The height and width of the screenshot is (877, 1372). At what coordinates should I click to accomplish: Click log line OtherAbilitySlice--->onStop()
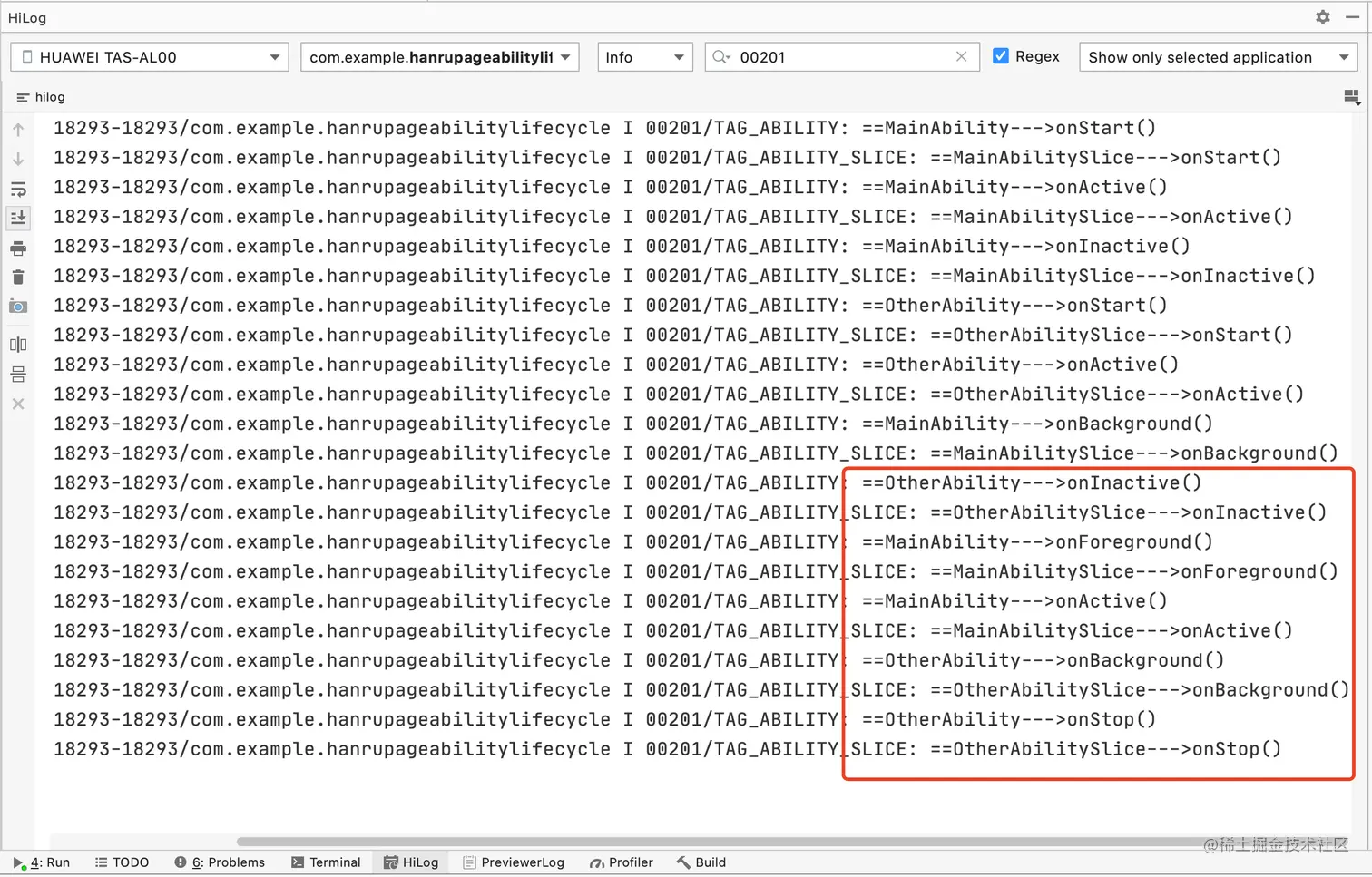667,749
